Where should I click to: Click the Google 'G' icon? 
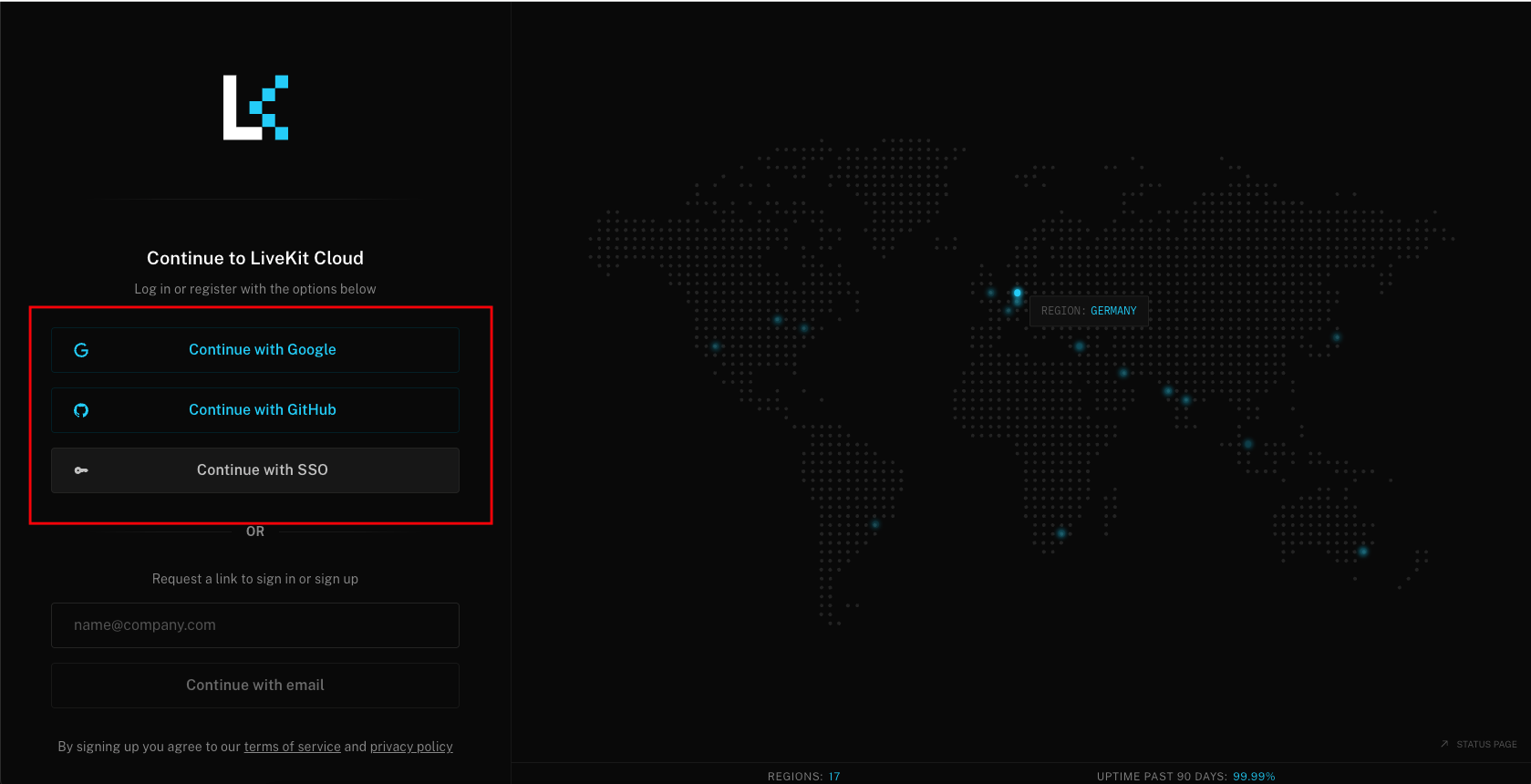pos(81,350)
